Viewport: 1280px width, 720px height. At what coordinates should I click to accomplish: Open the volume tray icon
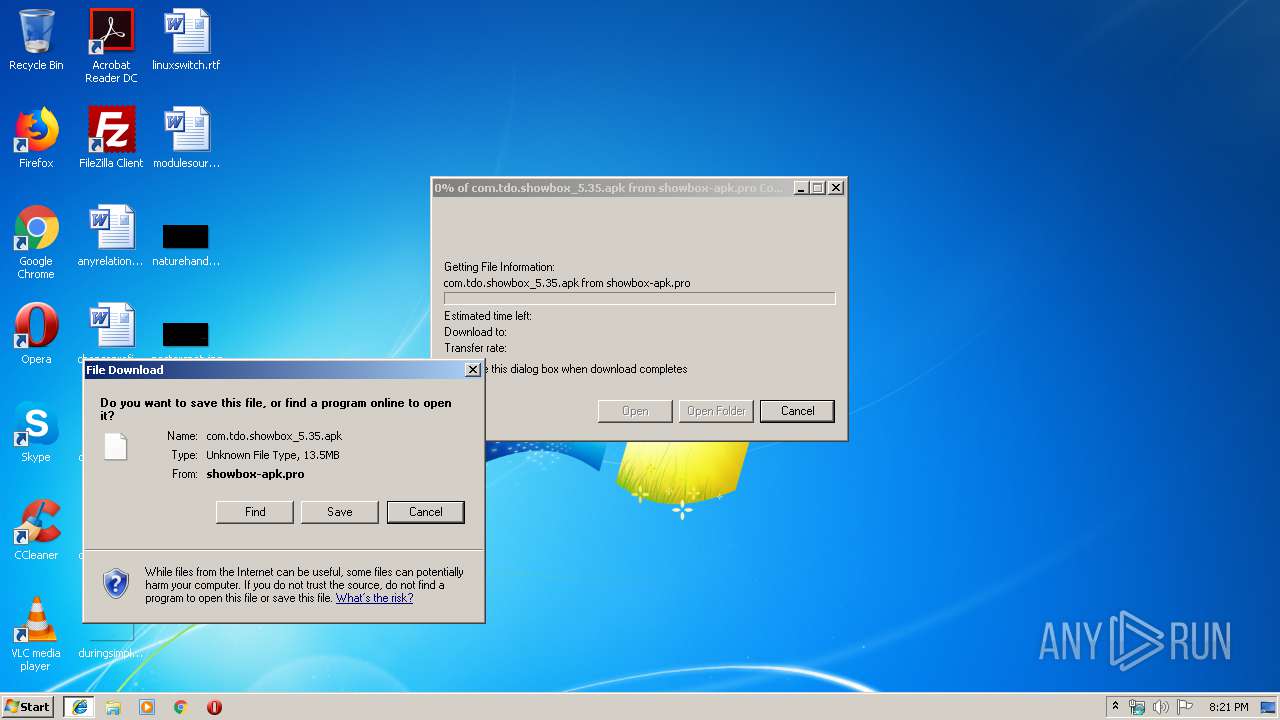pyautogui.click(x=1161, y=707)
